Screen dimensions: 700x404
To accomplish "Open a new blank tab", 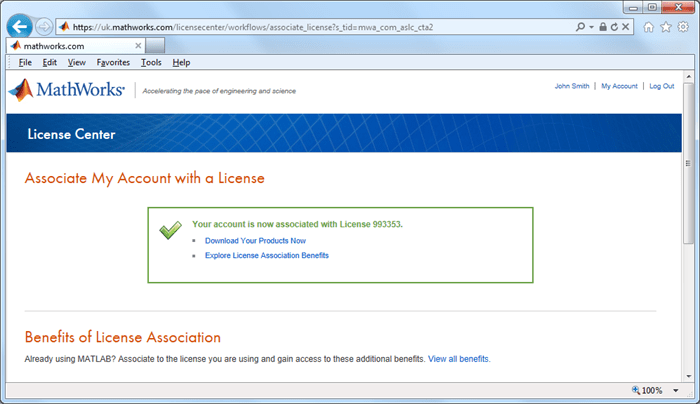I will tap(155, 46).
